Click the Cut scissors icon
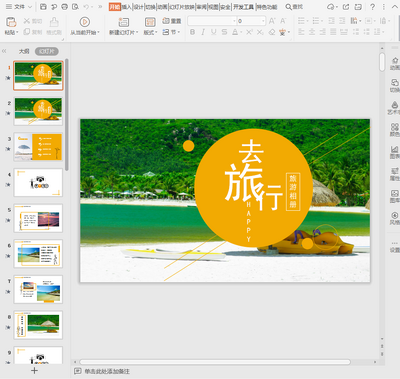The image size is (400, 379). pyautogui.click(x=27, y=21)
